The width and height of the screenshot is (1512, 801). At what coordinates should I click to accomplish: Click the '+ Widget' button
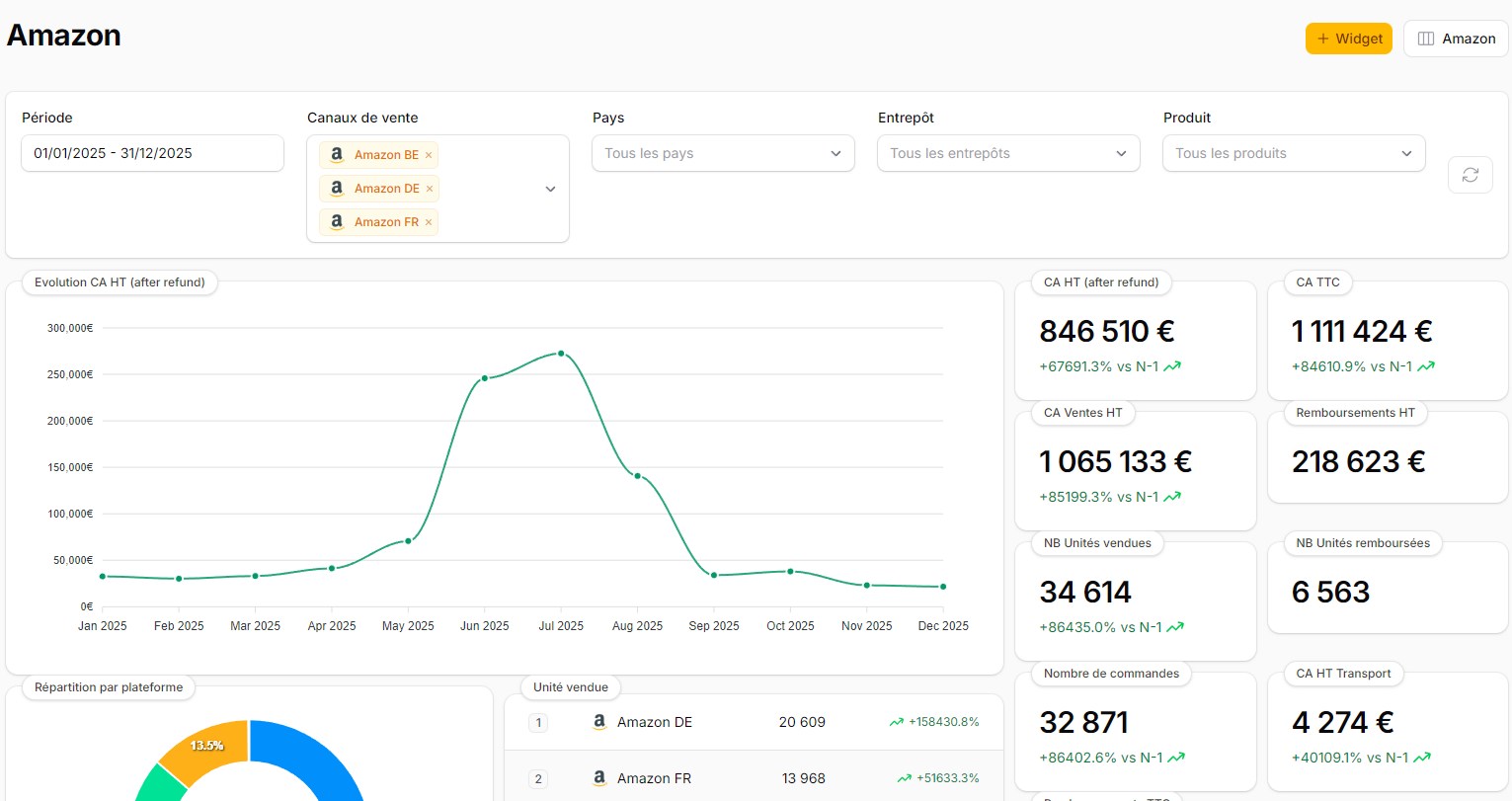click(x=1349, y=38)
